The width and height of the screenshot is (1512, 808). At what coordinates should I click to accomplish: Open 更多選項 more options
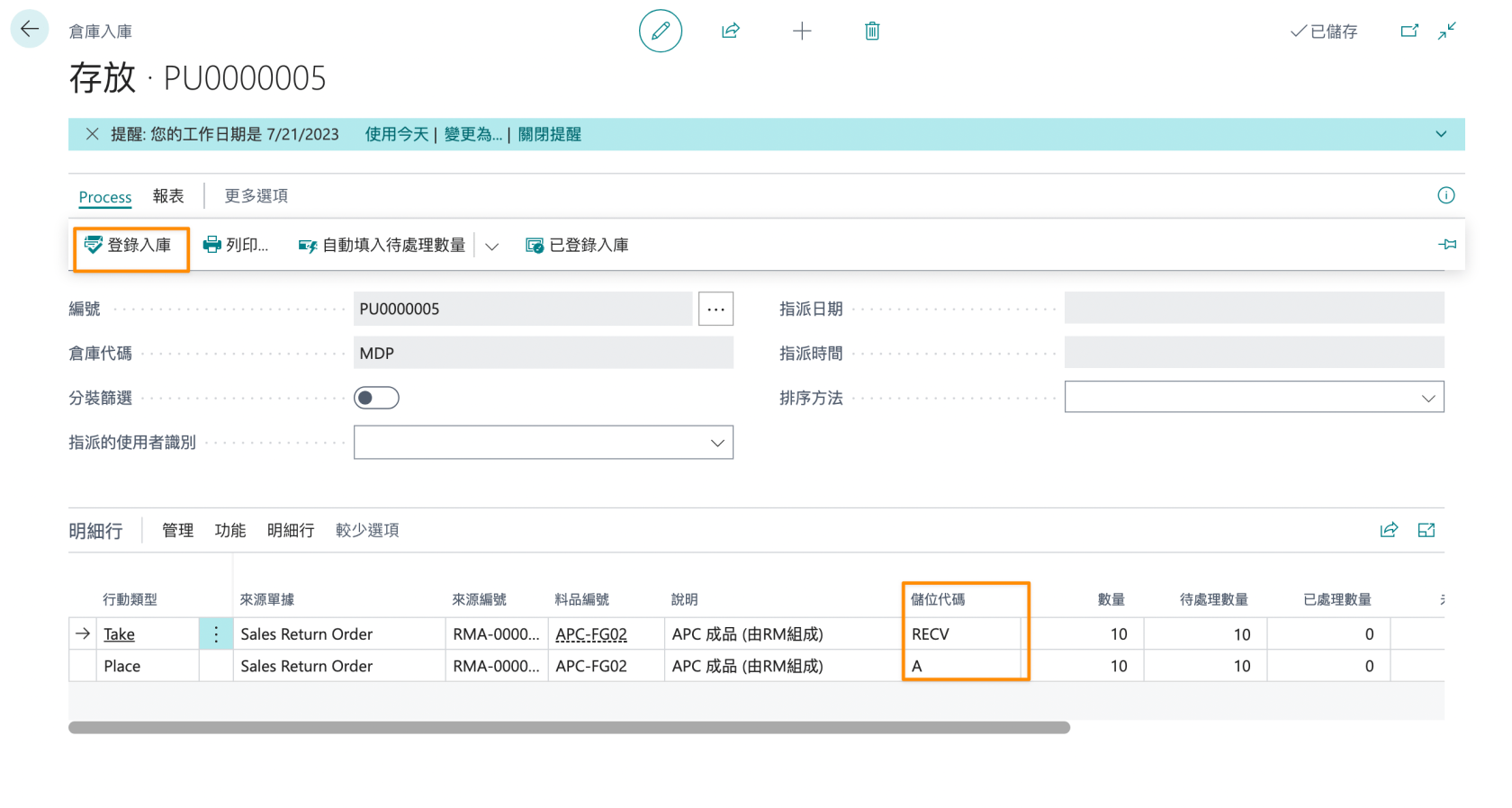(x=256, y=195)
